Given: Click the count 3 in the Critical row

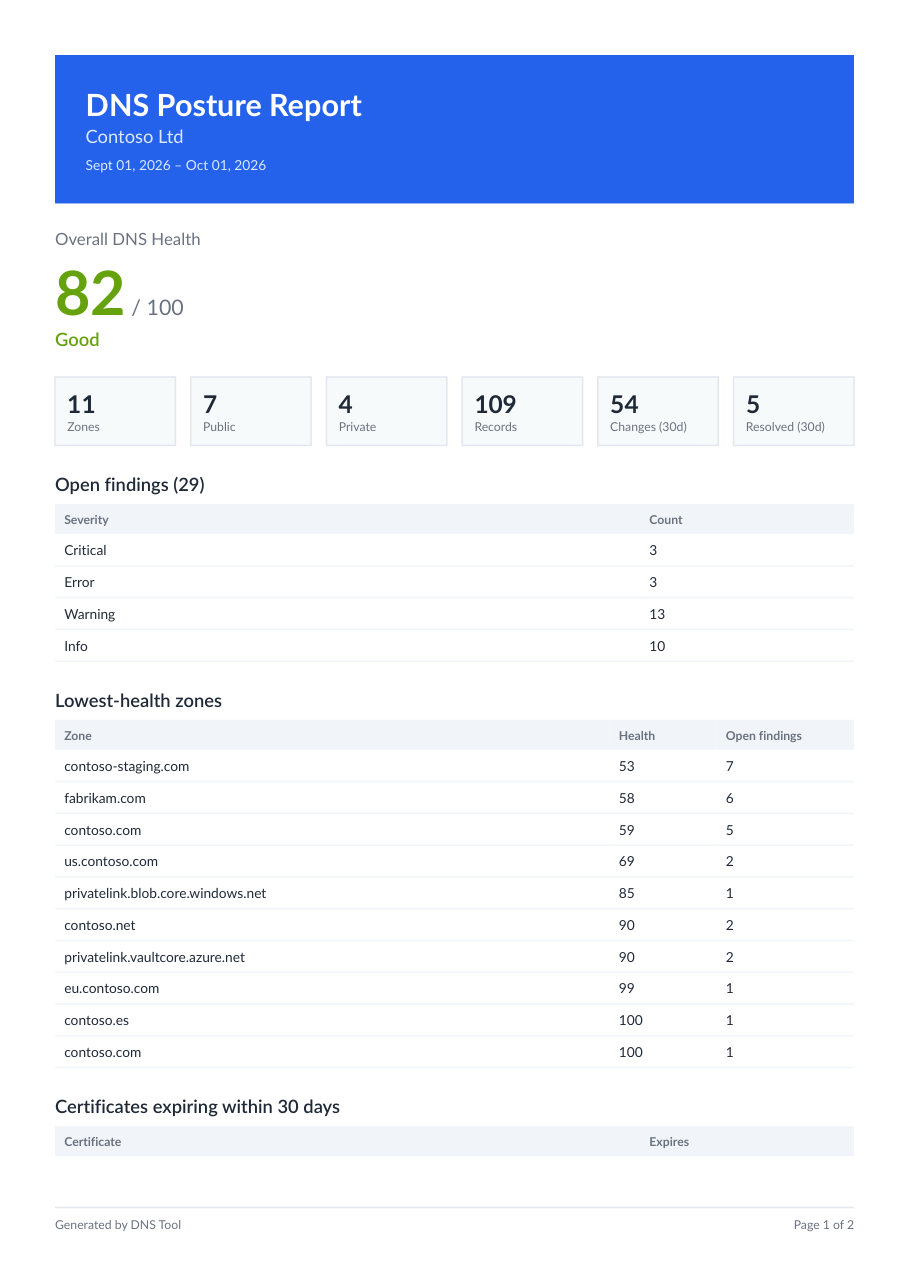Looking at the screenshot, I should coord(653,550).
